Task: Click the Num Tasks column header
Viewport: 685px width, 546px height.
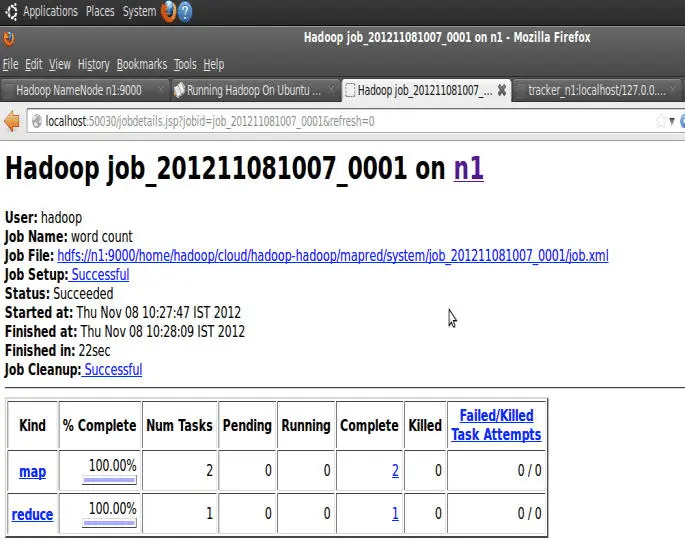Action: click(180, 425)
